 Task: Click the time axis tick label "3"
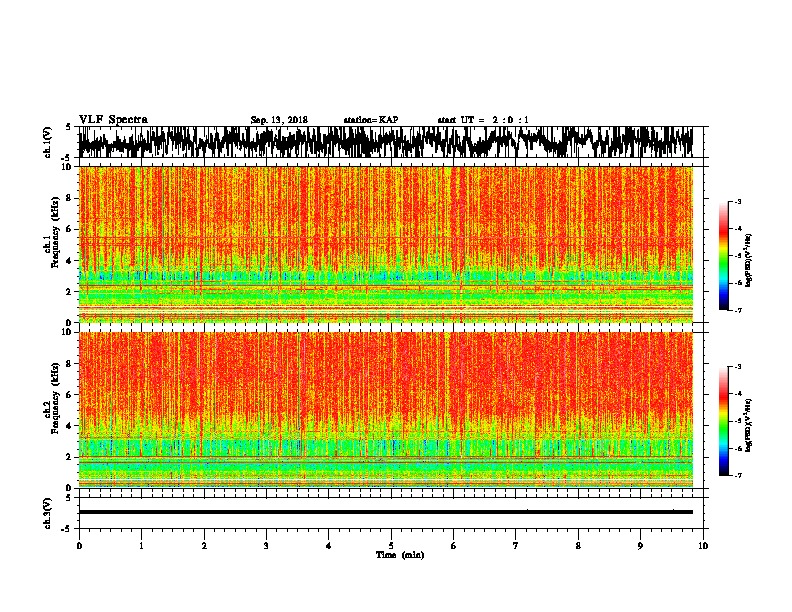266,546
